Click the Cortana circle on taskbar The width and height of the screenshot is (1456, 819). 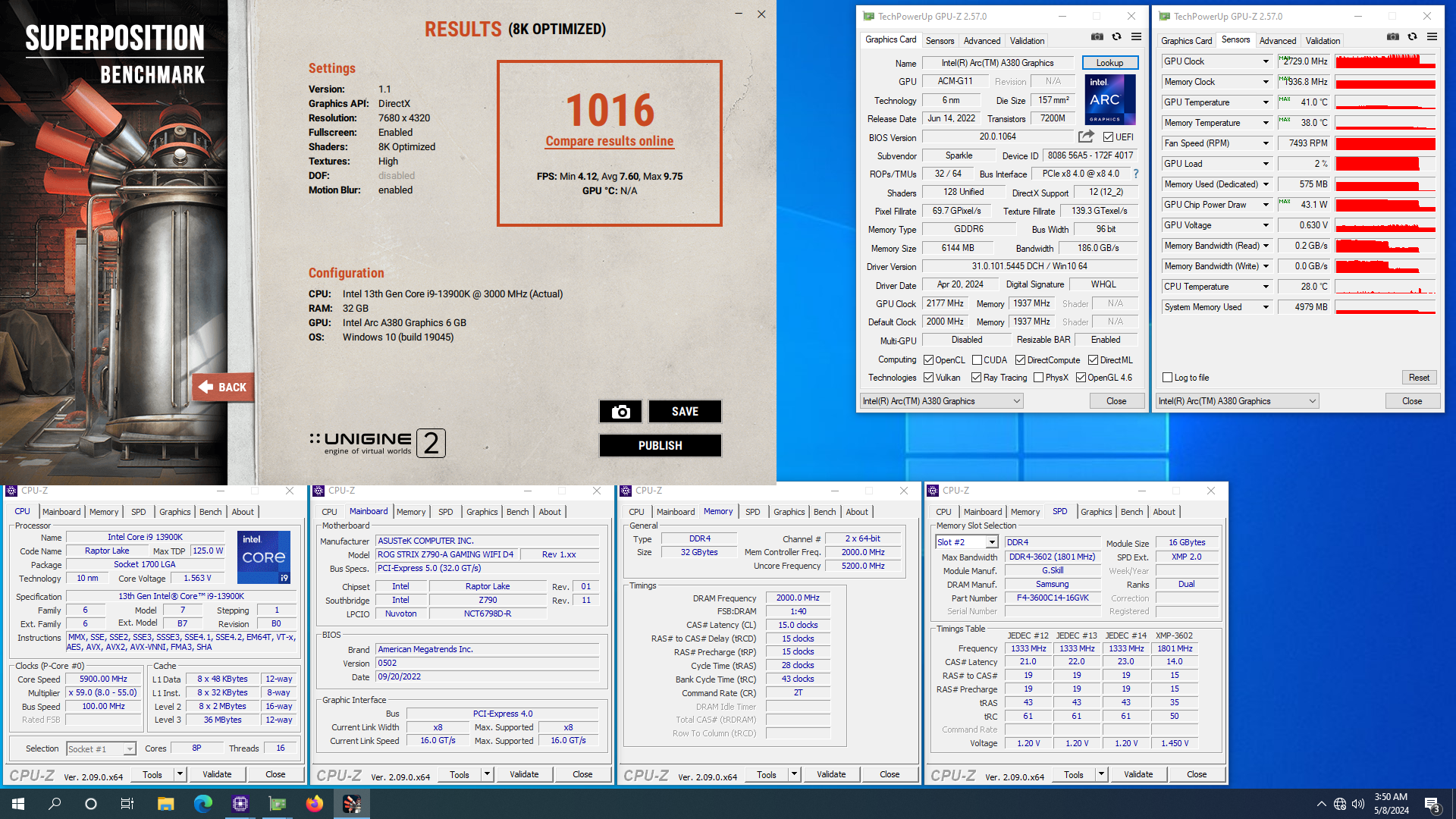click(x=91, y=804)
